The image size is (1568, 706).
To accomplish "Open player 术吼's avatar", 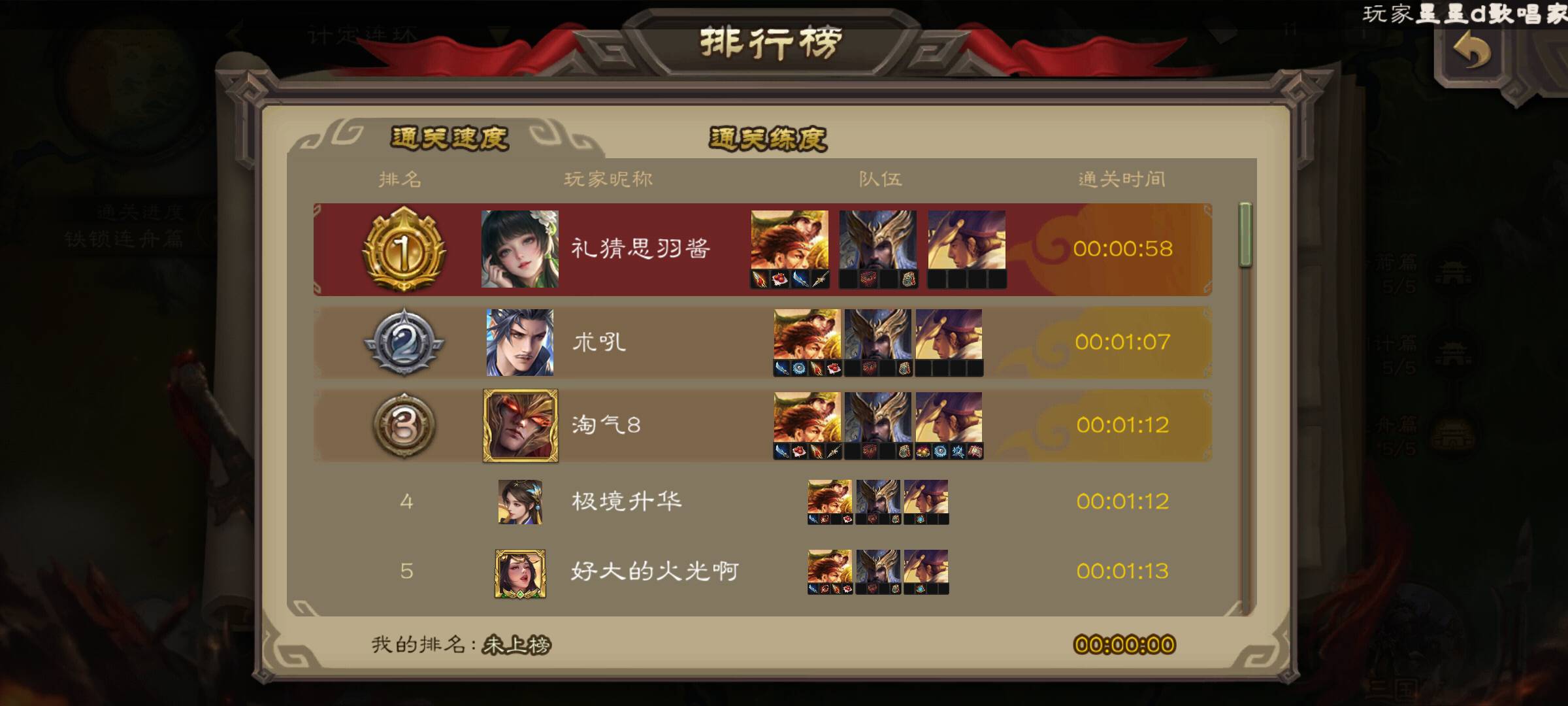I will [520, 343].
